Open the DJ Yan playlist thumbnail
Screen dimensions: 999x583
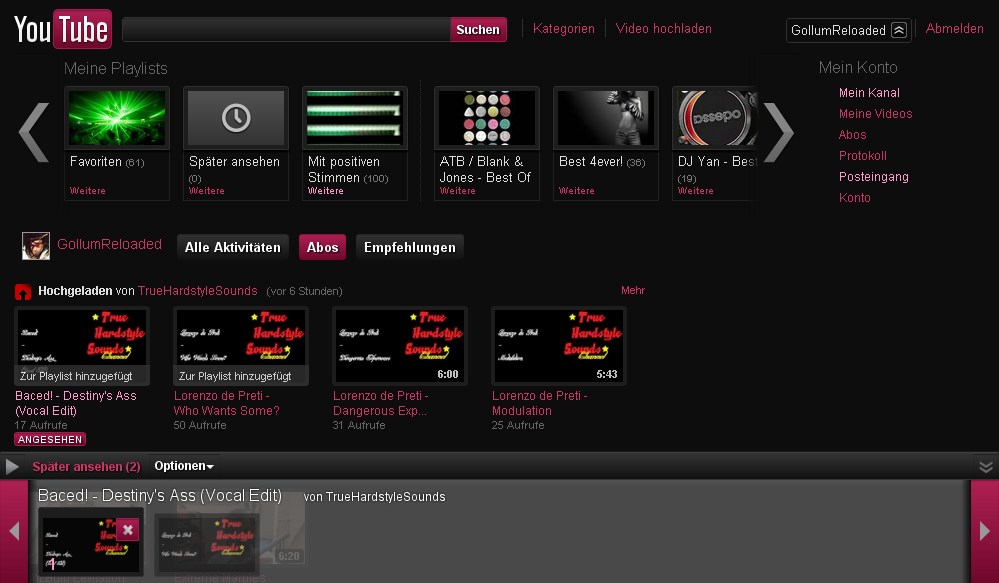[x=715, y=118]
